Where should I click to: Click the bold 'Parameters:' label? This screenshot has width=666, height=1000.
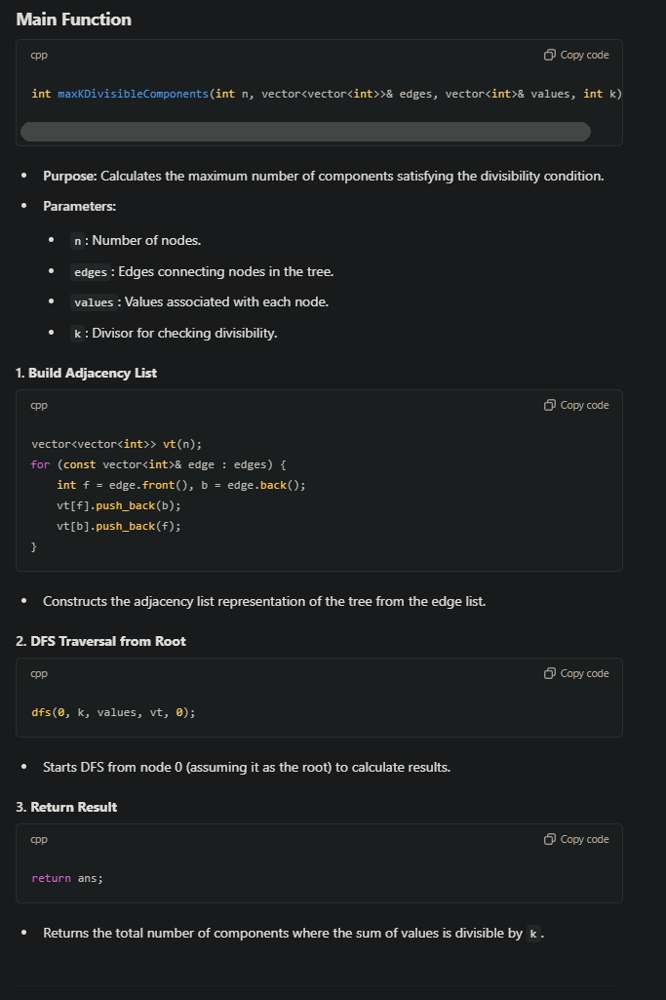pos(79,206)
